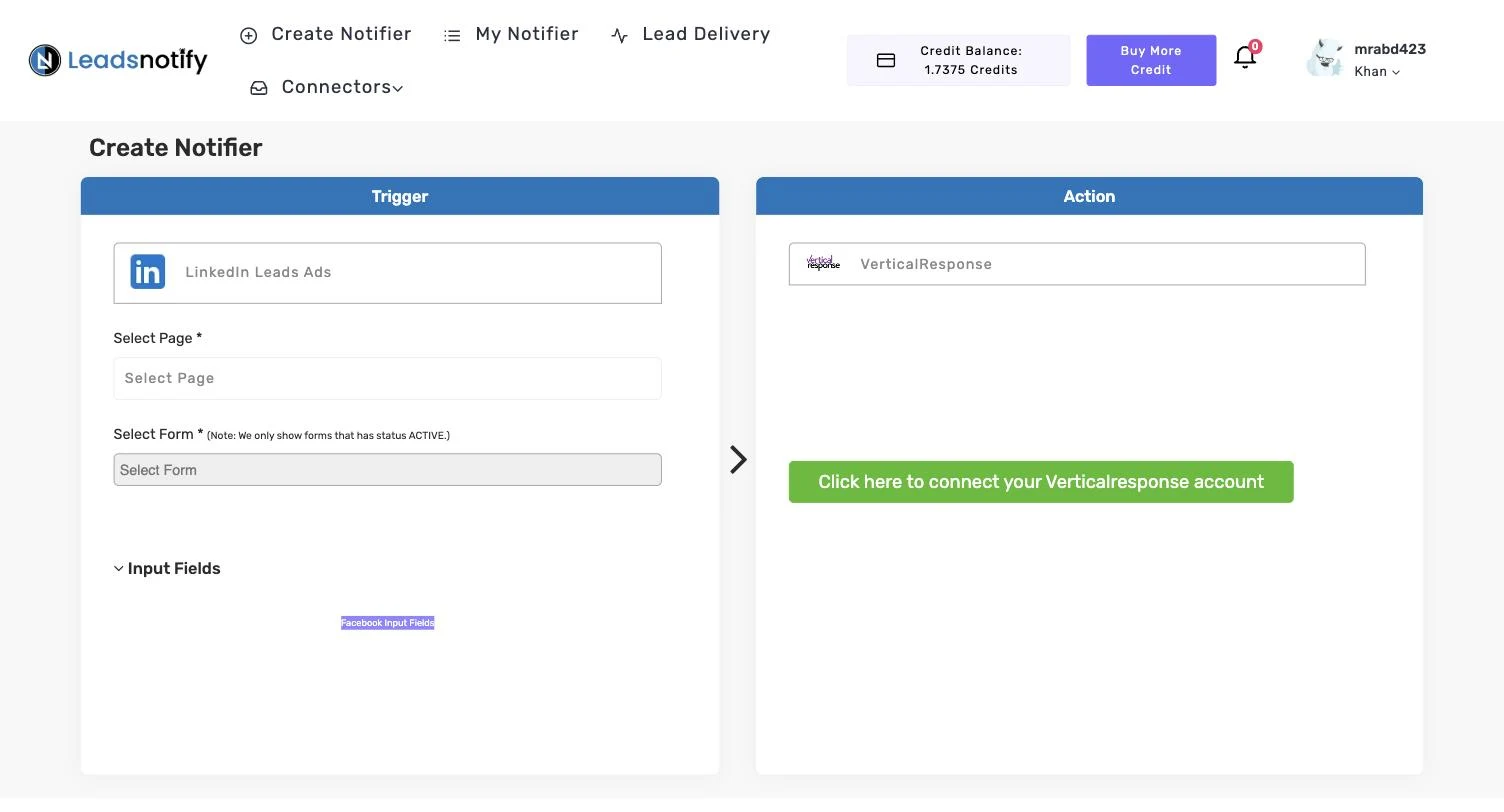The height and width of the screenshot is (812, 1504).
Task: Click Buy More Credit button
Action: (1151, 60)
